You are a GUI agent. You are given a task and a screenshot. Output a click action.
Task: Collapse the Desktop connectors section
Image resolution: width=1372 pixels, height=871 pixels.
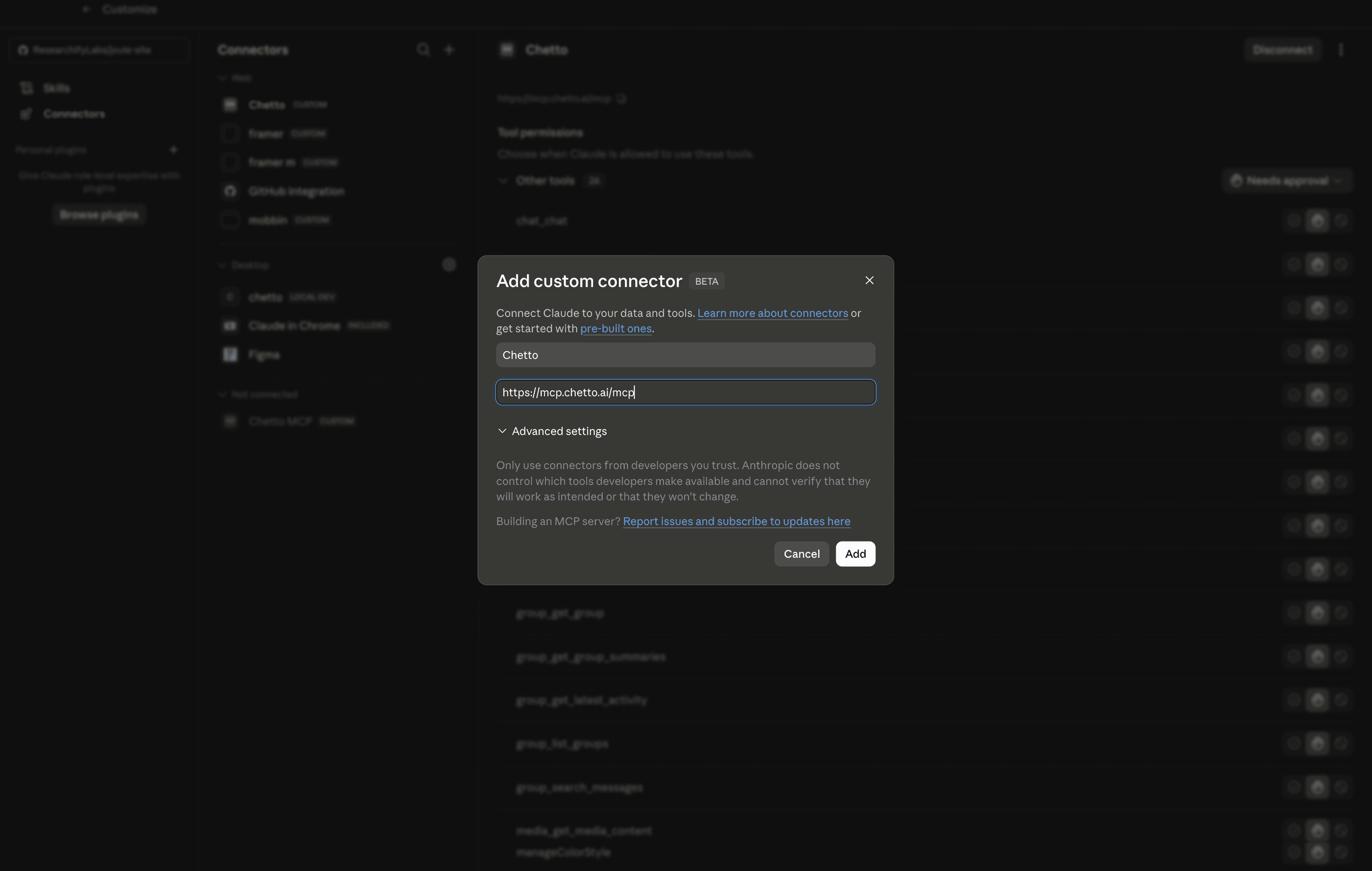(x=244, y=265)
